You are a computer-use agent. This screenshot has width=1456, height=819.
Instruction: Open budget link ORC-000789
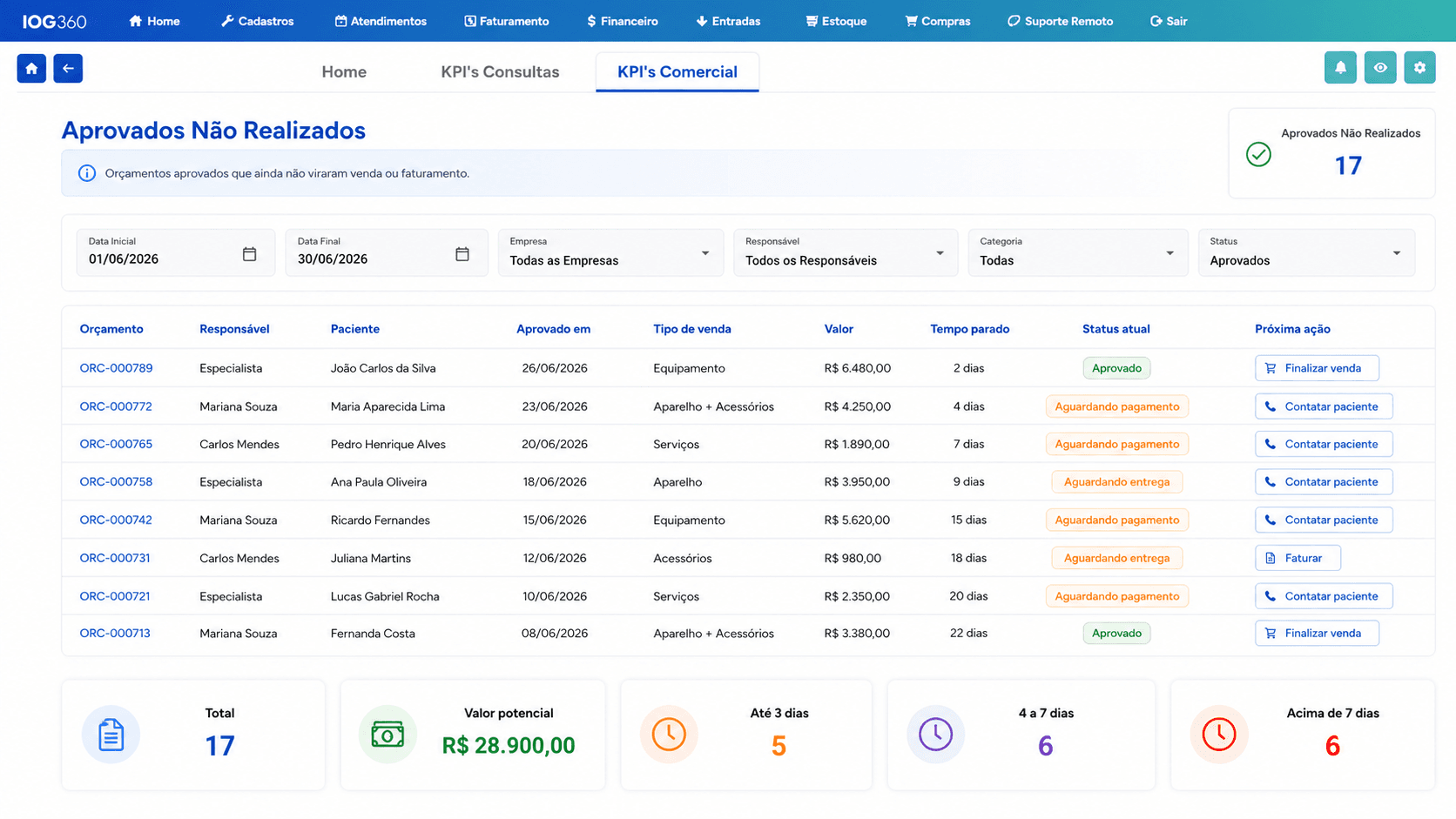point(116,368)
